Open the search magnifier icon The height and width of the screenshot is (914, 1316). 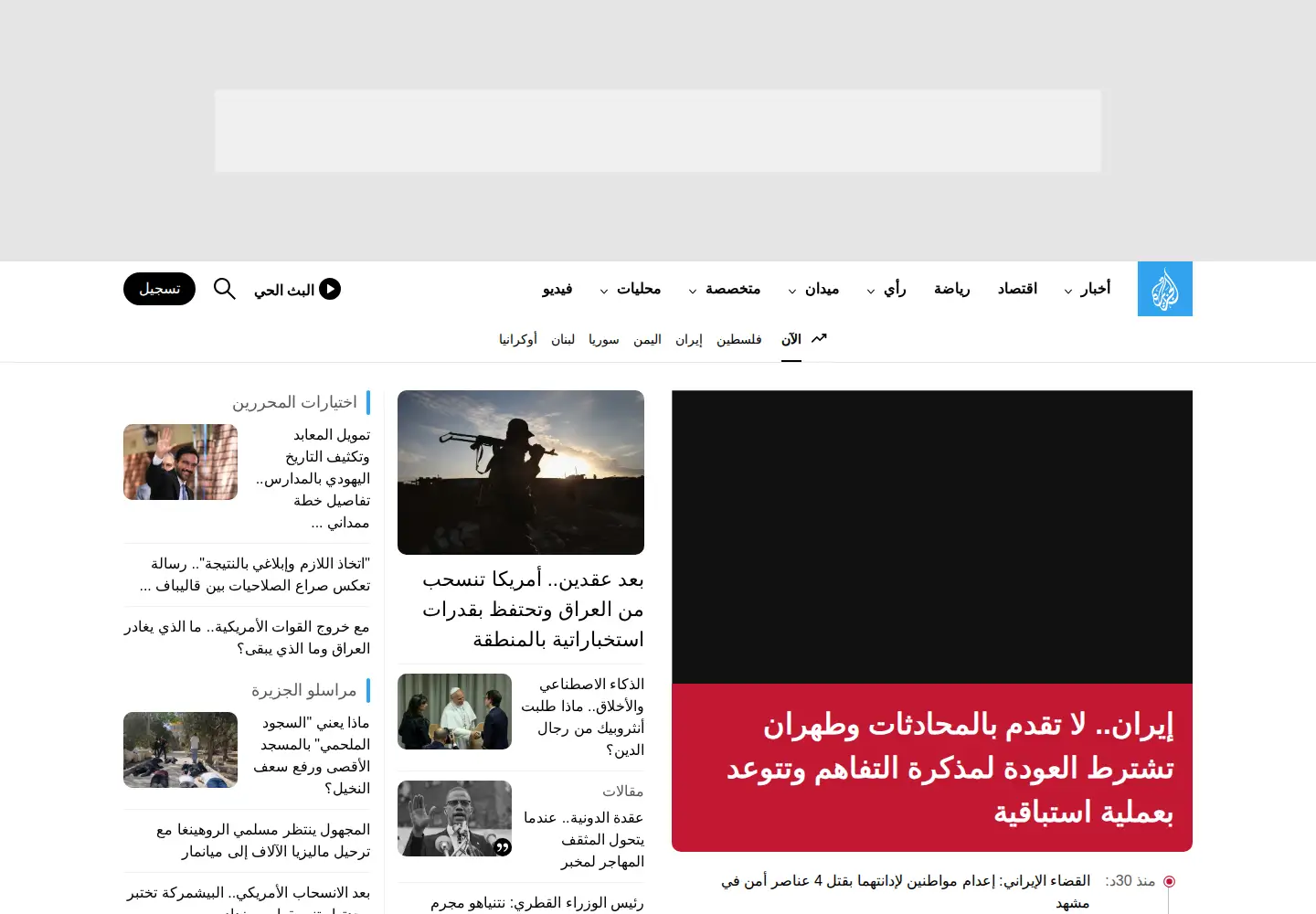(225, 289)
